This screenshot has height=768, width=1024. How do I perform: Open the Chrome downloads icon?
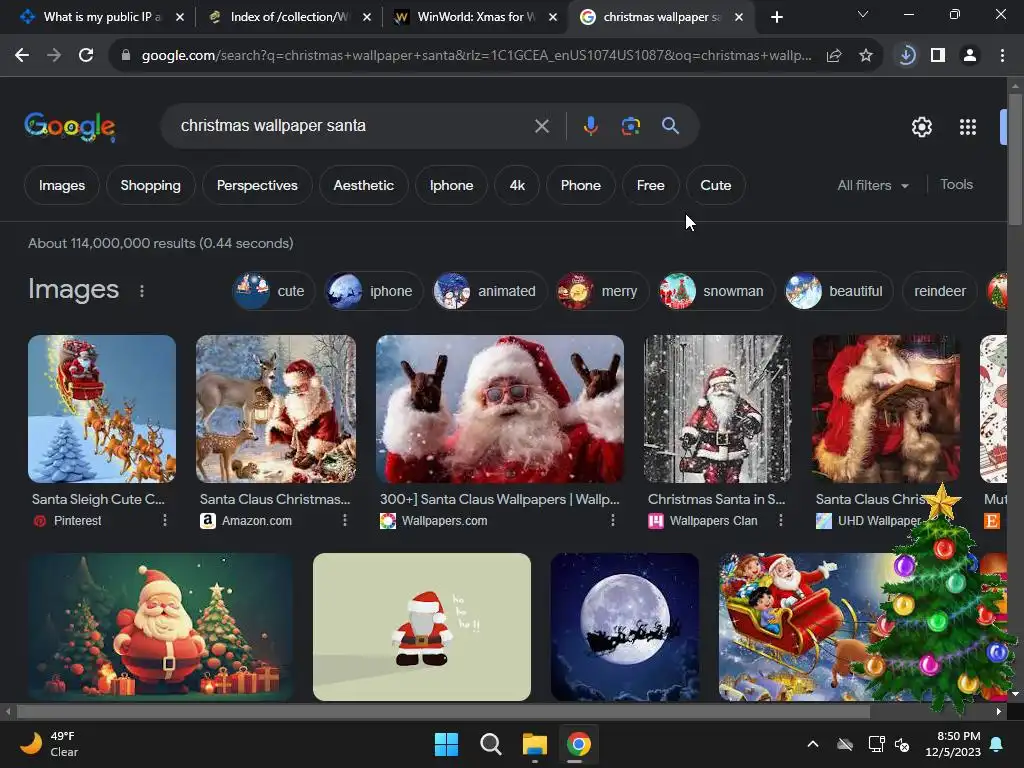[x=906, y=56]
